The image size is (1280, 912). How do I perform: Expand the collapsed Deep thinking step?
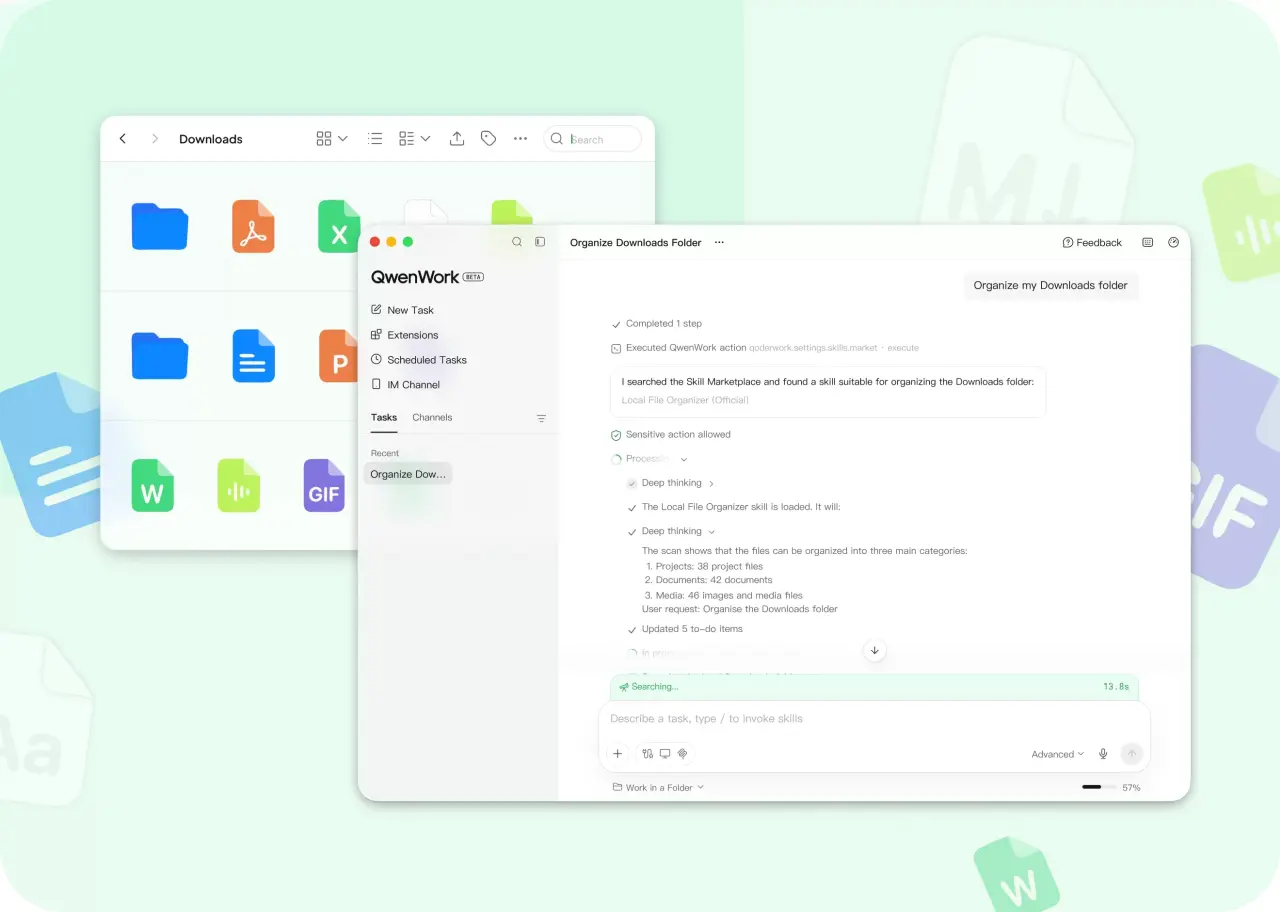coord(671,483)
